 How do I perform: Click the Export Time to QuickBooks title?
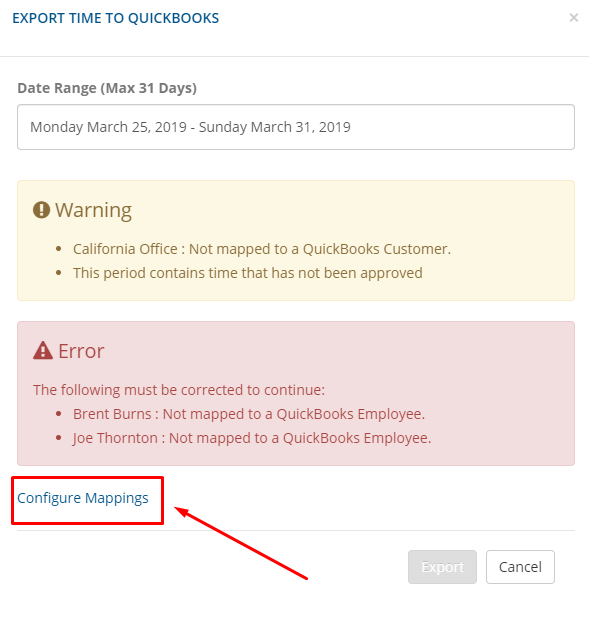116,18
